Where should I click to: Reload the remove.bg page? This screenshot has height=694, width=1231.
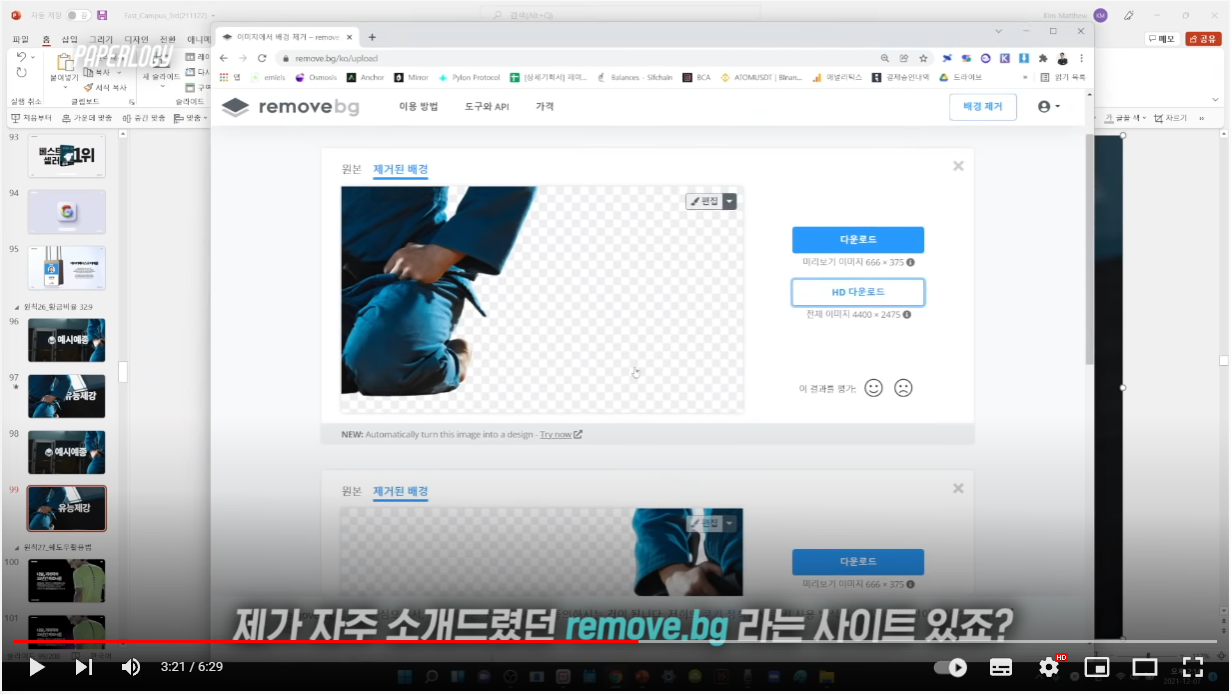262,58
